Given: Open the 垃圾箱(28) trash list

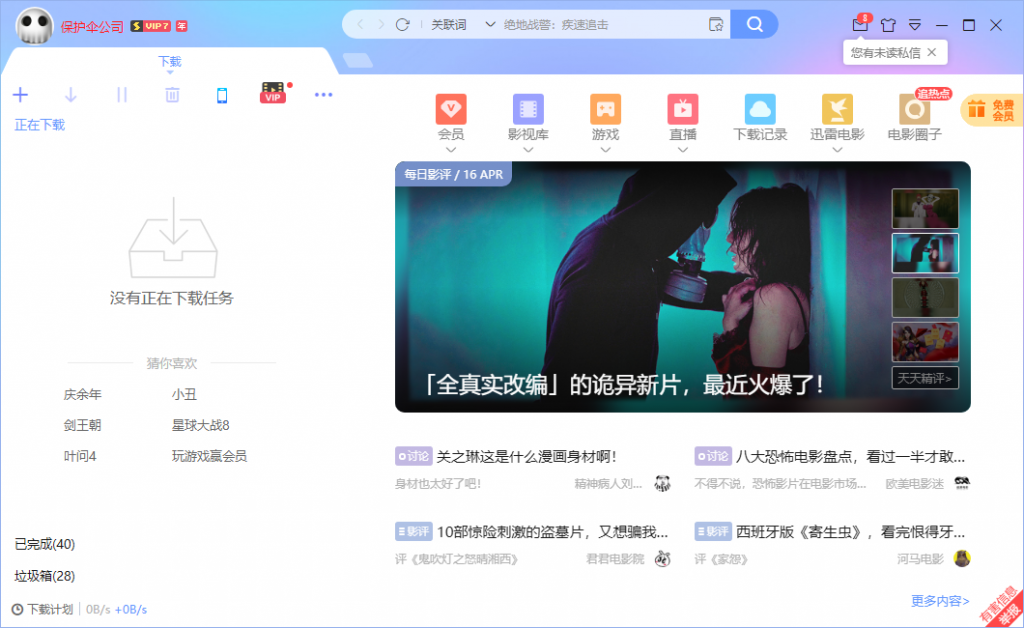Looking at the screenshot, I should [45, 576].
